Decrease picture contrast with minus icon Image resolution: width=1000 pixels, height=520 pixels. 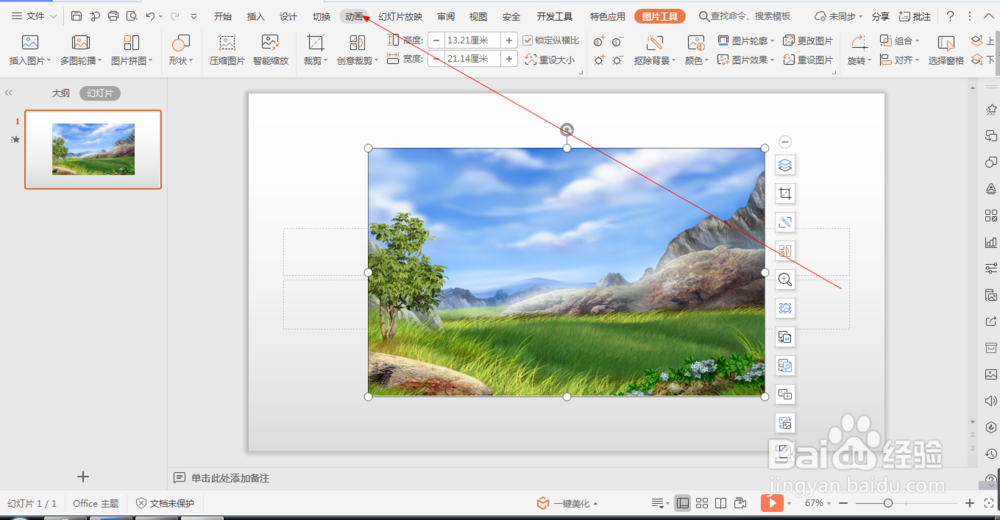pyautogui.click(x=617, y=42)
